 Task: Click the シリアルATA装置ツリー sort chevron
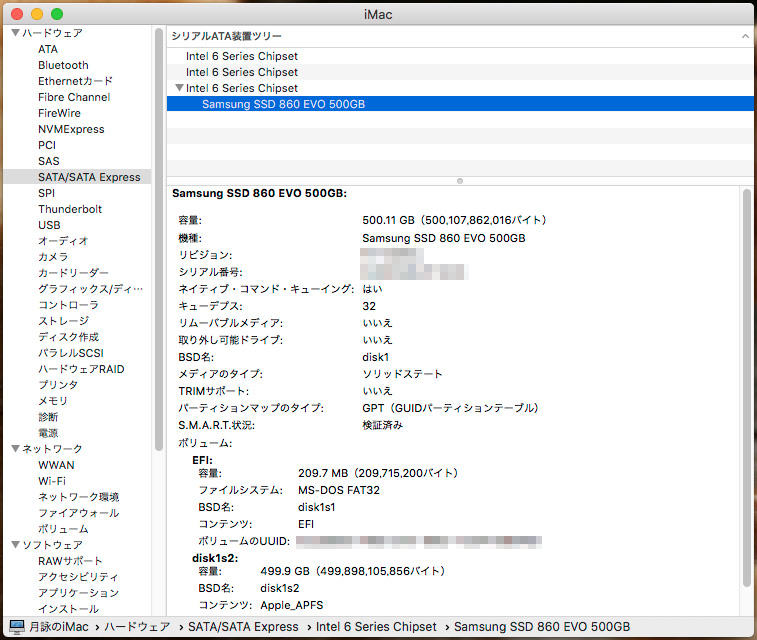tap(745, 36)
